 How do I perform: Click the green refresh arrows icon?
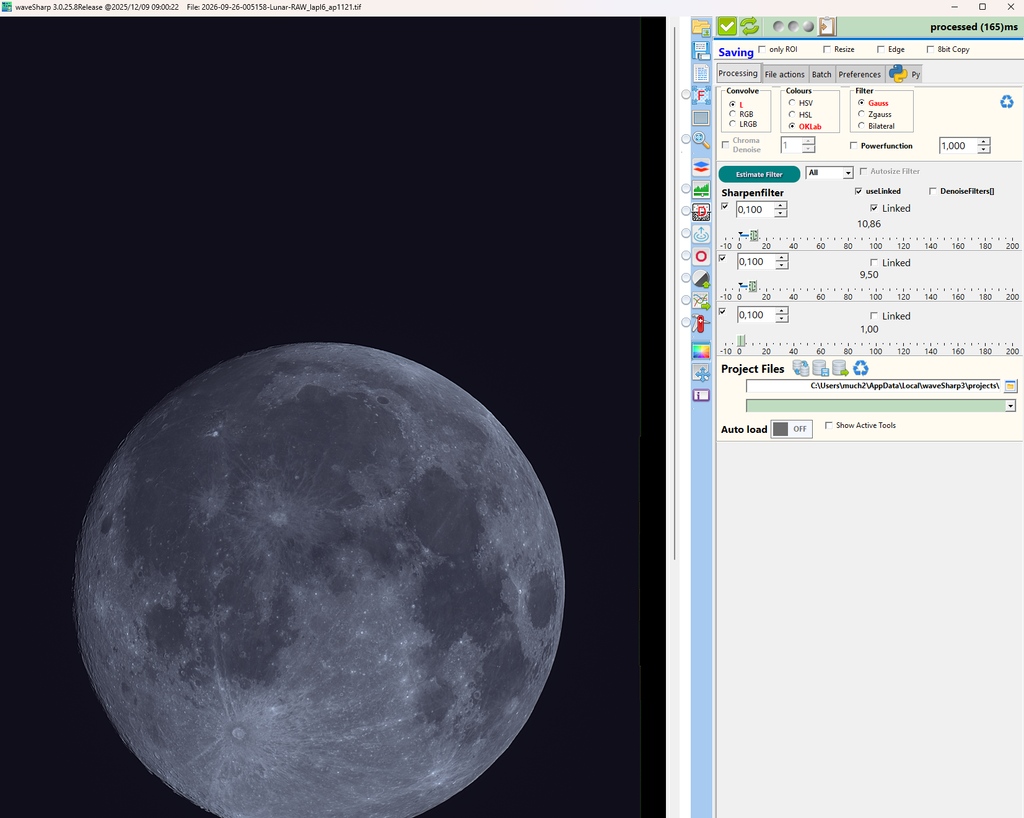[x=749, y=26]
